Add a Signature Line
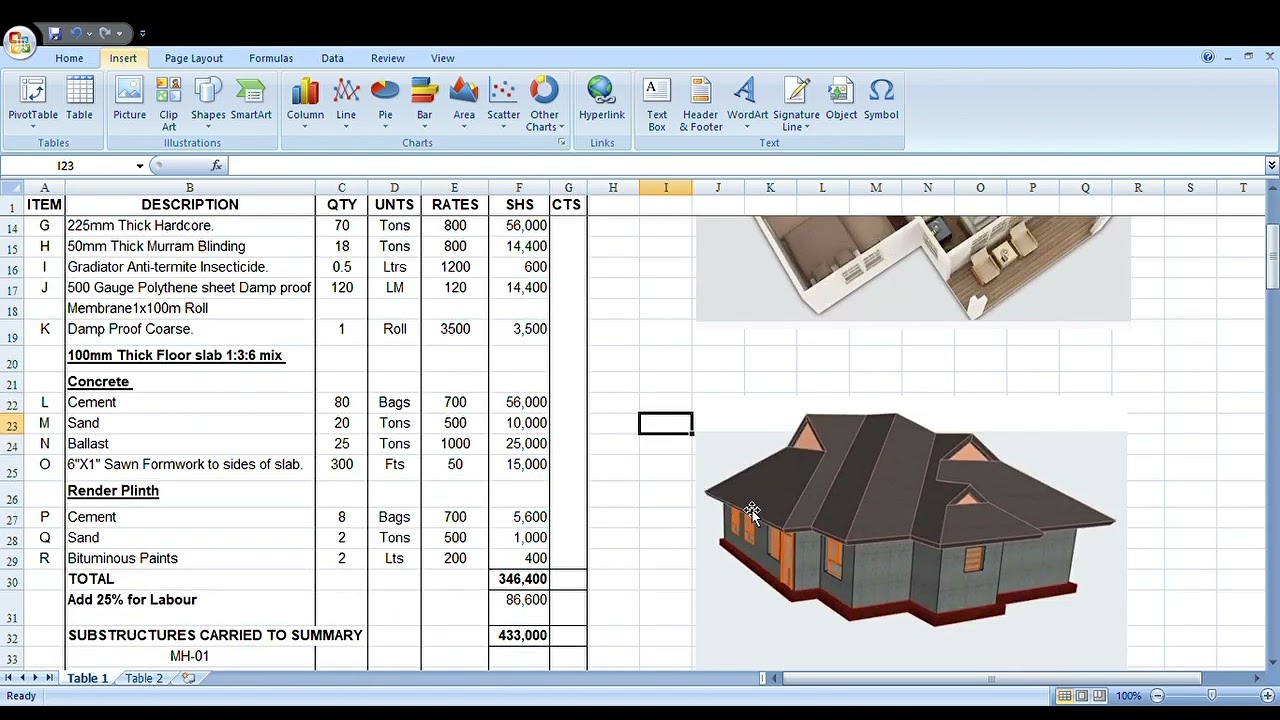The height and width of the screenshot is (720, 1280). point(796,105)
